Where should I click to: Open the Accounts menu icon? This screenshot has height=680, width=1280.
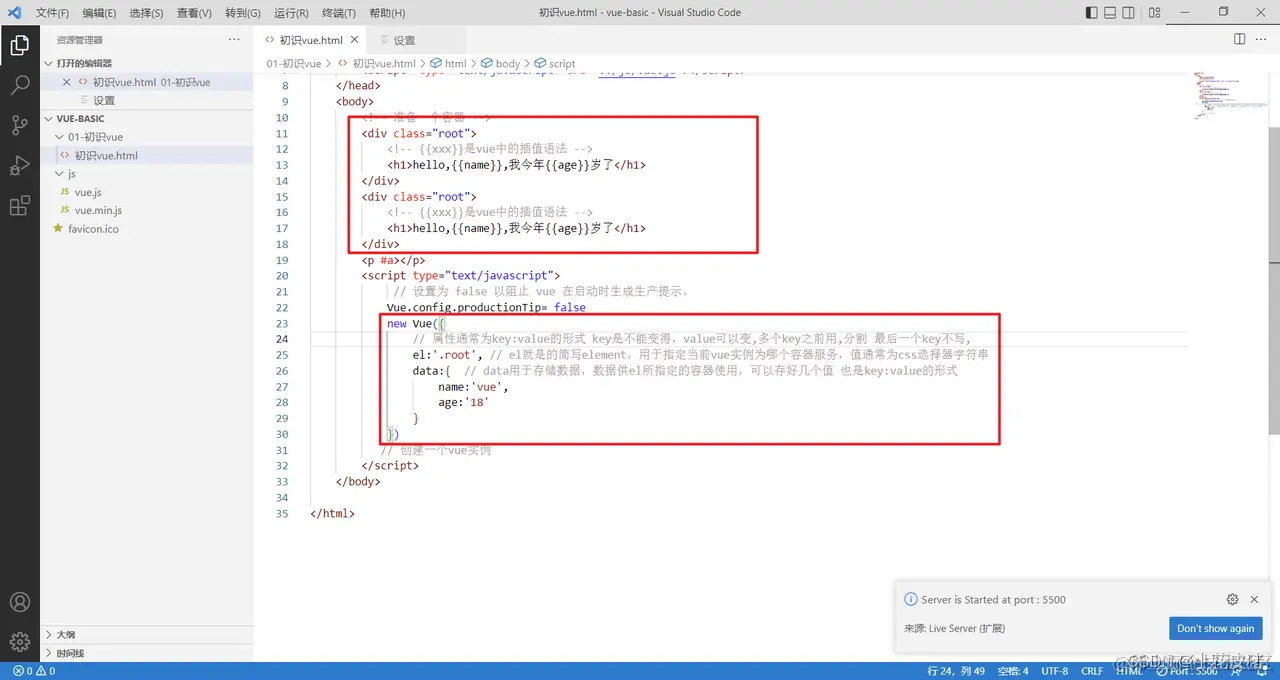(x=19, y=602)
